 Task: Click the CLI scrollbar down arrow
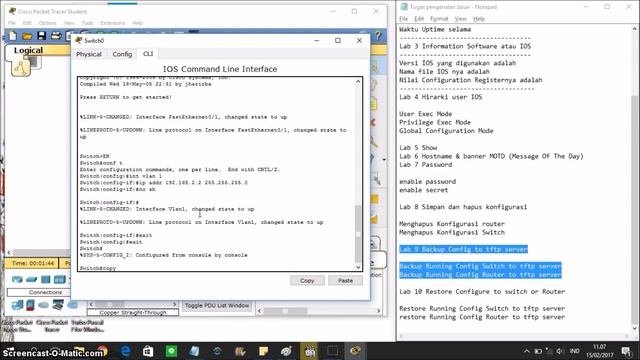click(x=358, y=267)
